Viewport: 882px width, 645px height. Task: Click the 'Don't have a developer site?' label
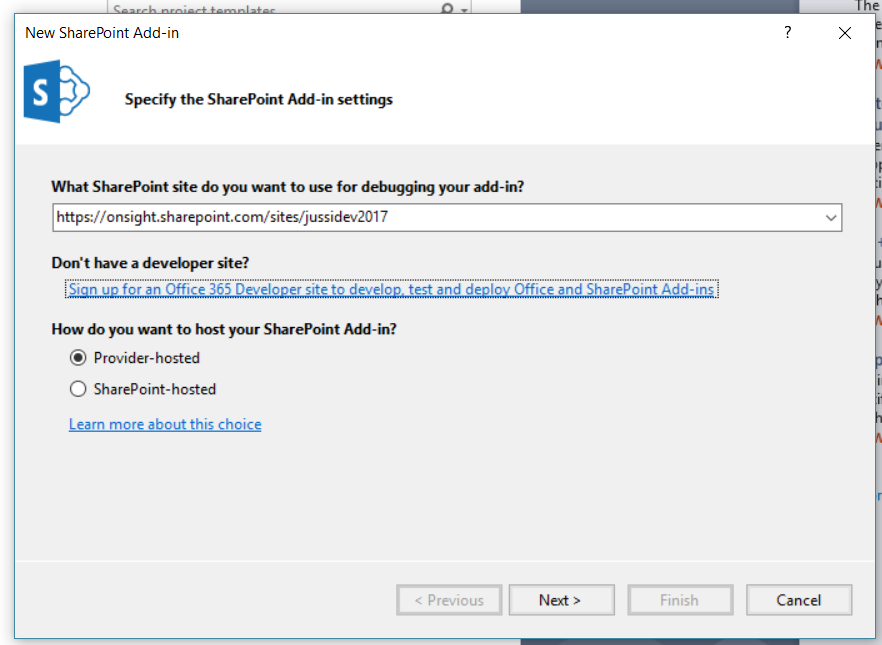pyautogui.click(x=150, y=263)
